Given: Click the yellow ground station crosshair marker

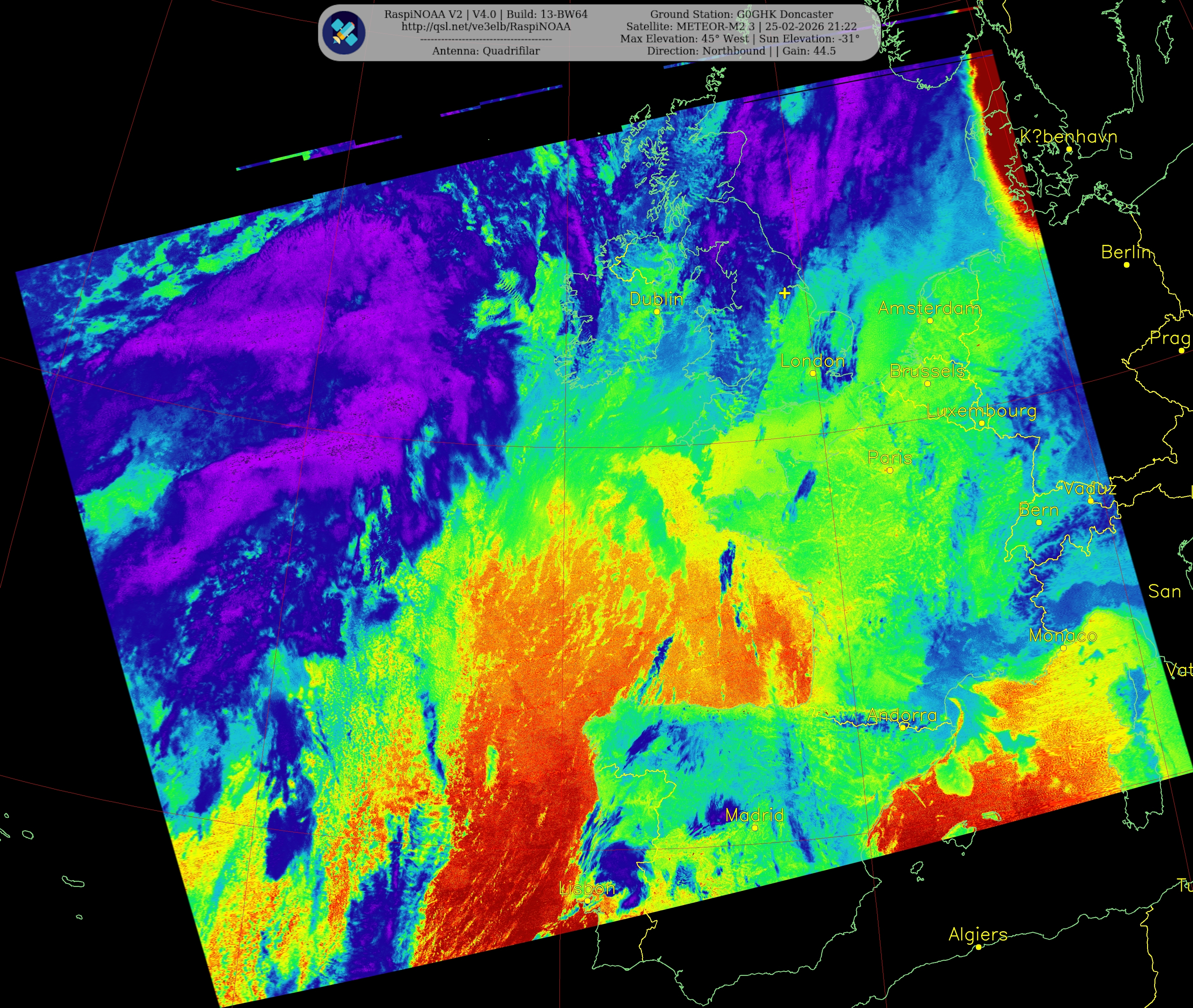Looking at the screenshot, I should pos(785,293).
